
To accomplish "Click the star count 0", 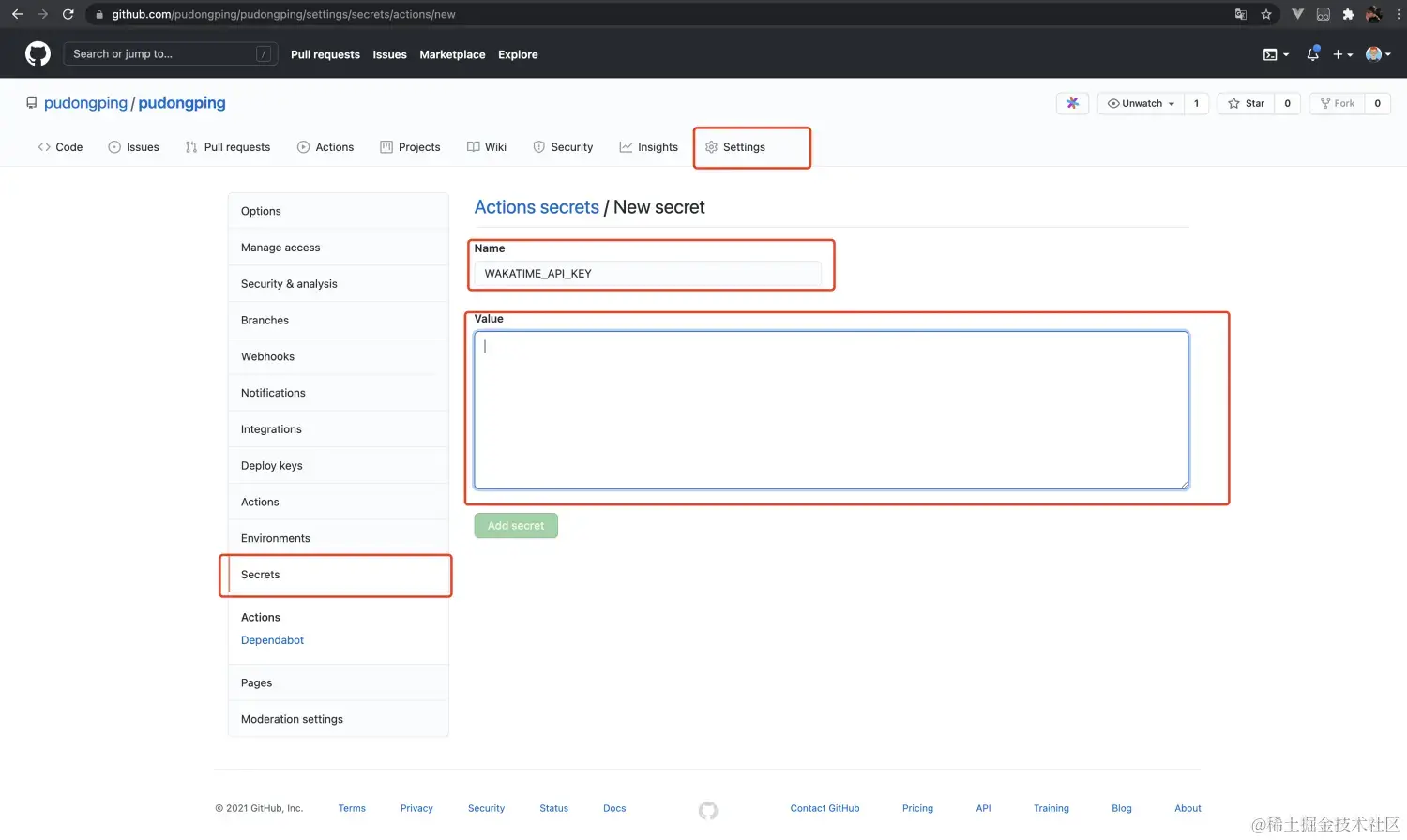I will click(1287, 103).
